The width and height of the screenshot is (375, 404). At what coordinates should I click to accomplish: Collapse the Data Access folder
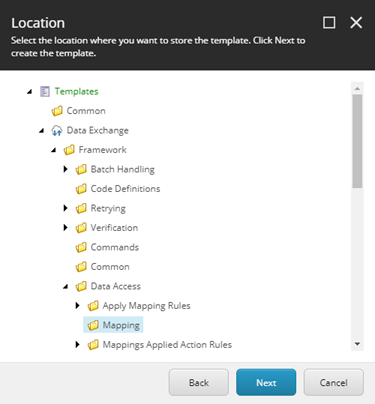[66, 287]
